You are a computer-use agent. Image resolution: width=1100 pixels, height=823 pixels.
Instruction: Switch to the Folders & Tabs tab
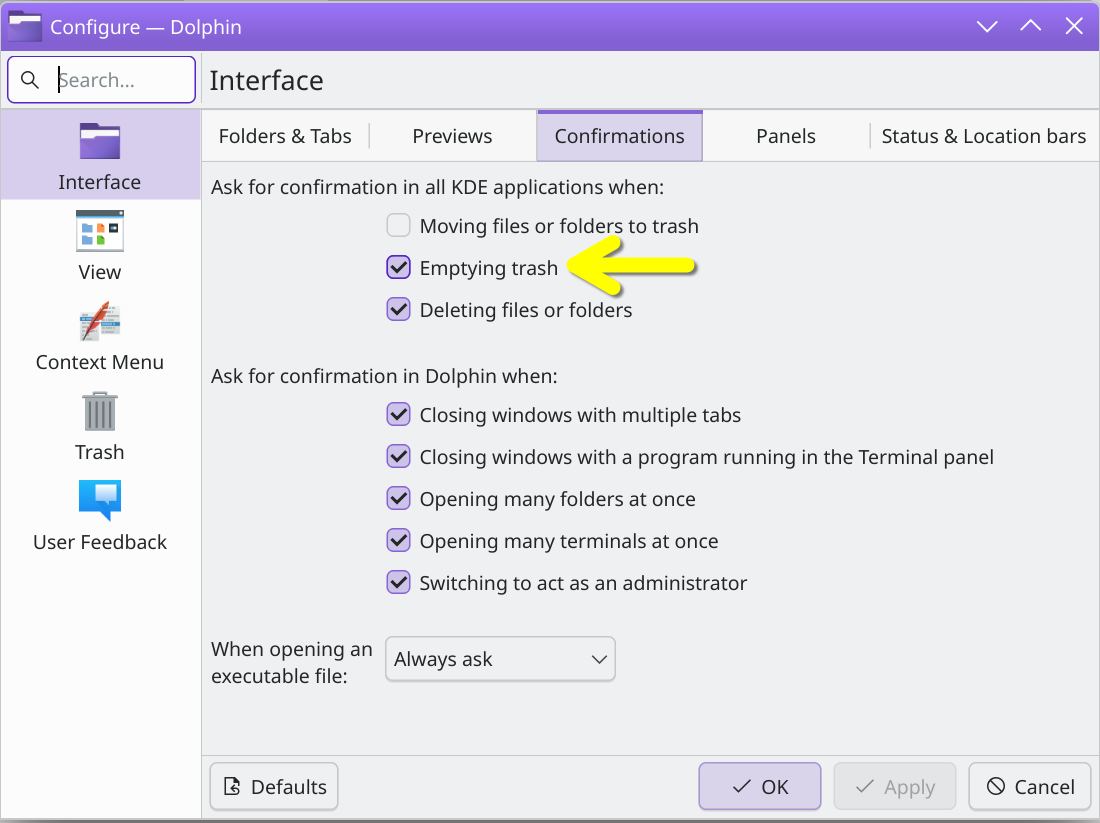point(285,136)
